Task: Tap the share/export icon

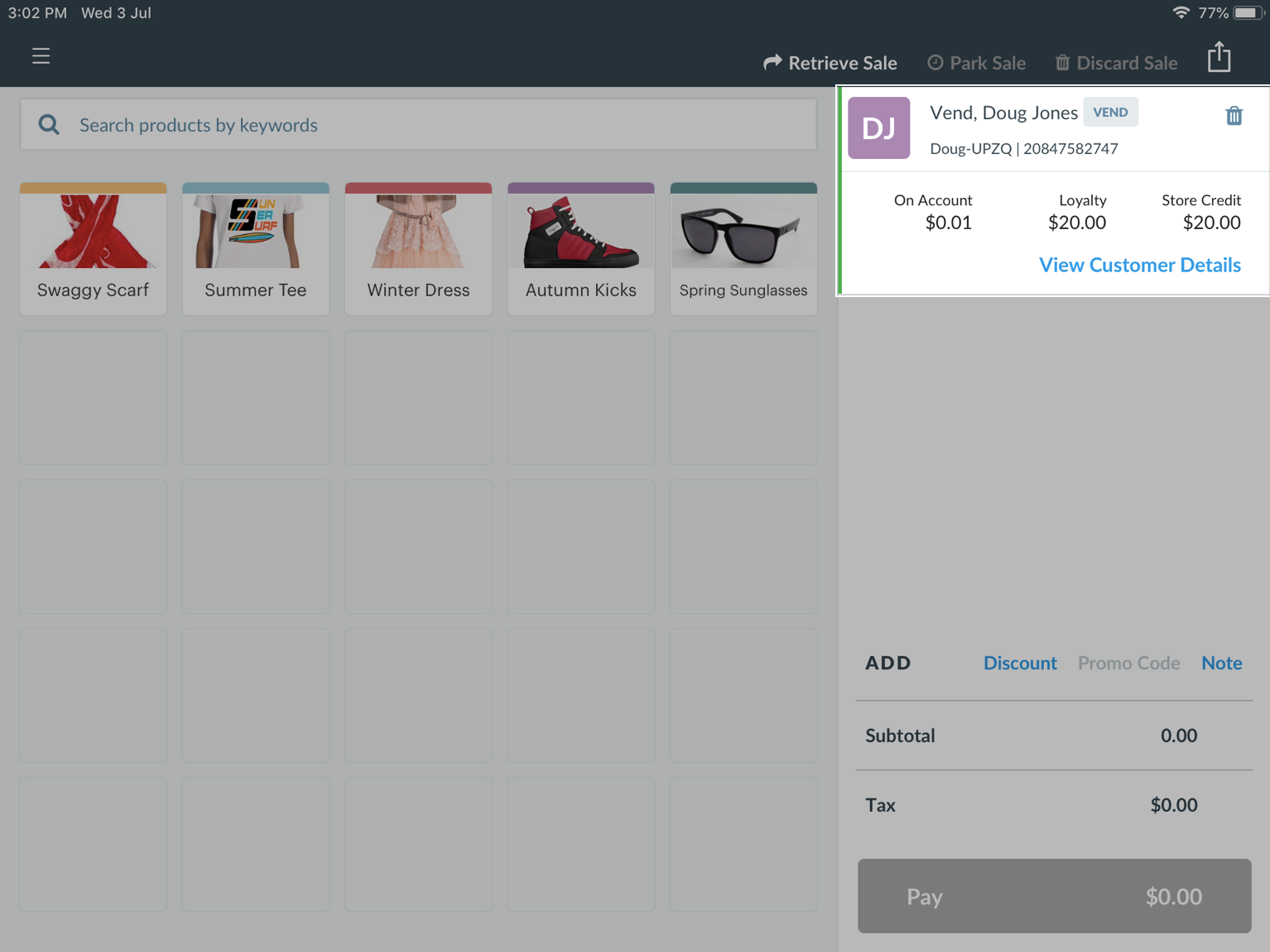Action: (x=1219, y=57)
